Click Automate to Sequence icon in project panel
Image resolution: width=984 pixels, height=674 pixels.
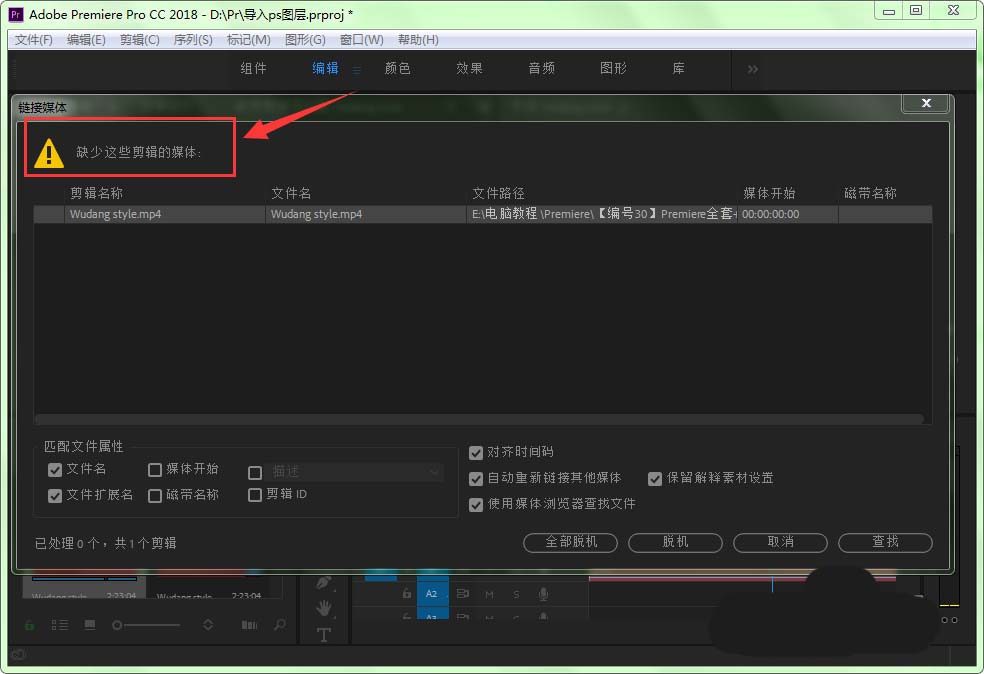click(249, 624)
